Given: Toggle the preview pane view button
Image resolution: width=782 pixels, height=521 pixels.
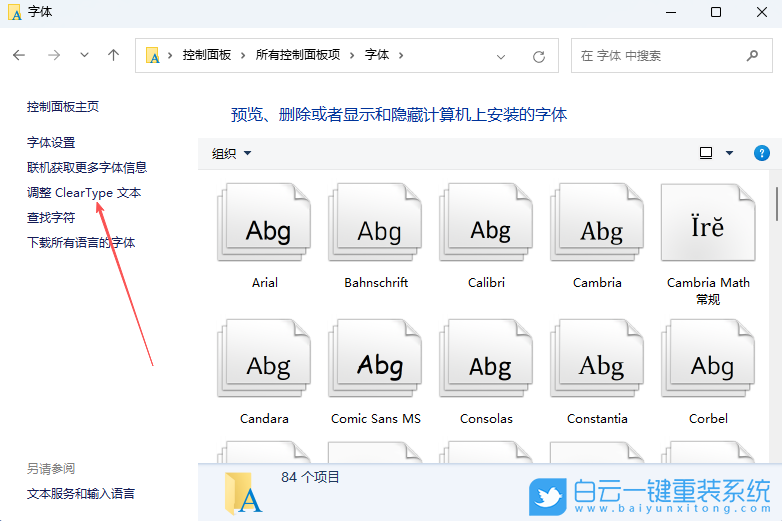Looking at the screenshot, I should (706, 153).
